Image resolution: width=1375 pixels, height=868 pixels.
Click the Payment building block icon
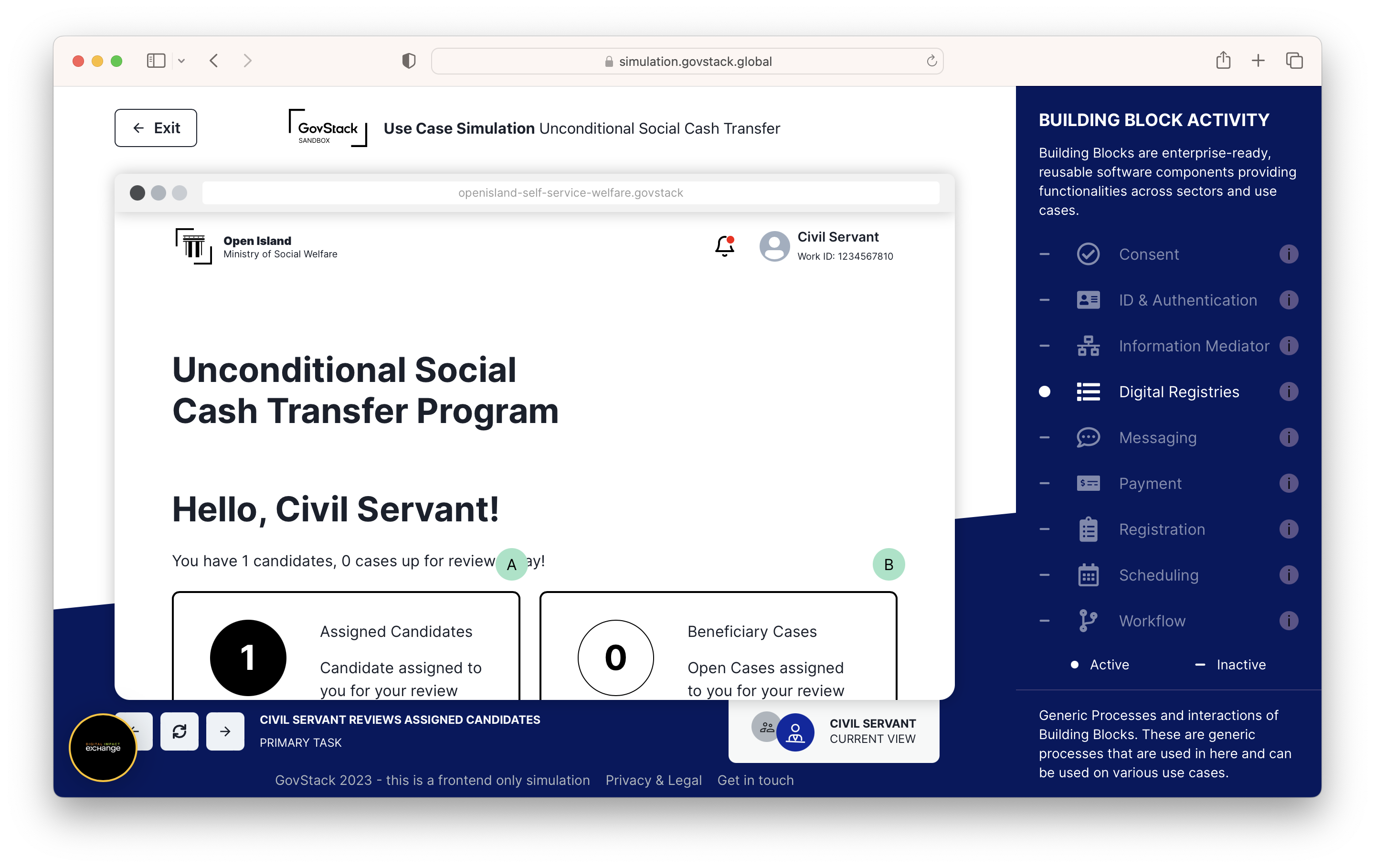[x=1089, y=483]
